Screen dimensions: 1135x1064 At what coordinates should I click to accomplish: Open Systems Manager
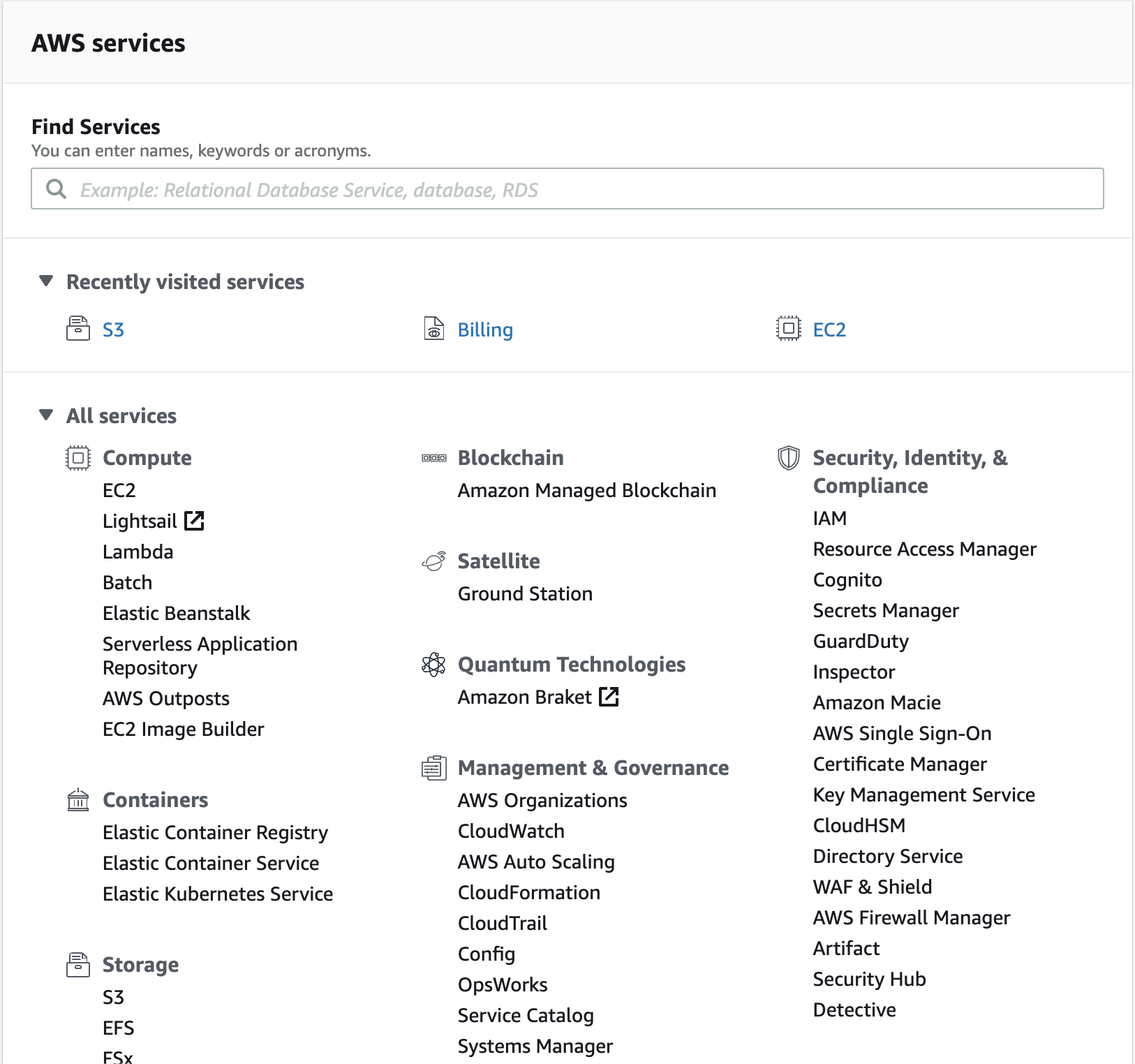click(535, 1046)
